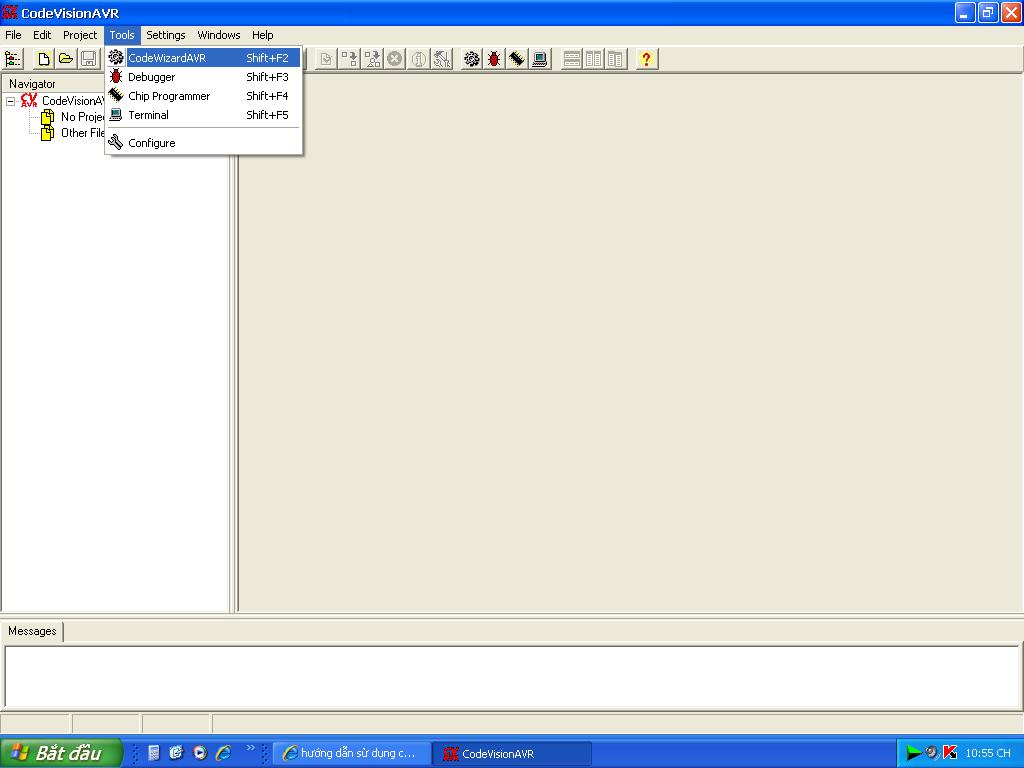Choose Terminal from the Tools menu
The width and height of the screenshot is (1024, 768).
click(203, 114)
